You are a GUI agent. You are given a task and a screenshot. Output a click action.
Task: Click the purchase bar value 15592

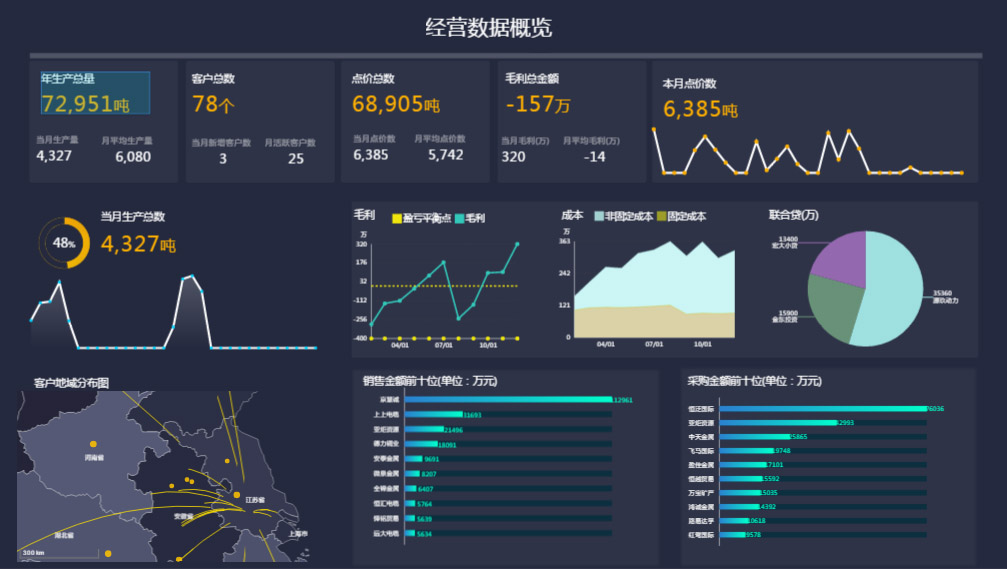click(771, 479)
